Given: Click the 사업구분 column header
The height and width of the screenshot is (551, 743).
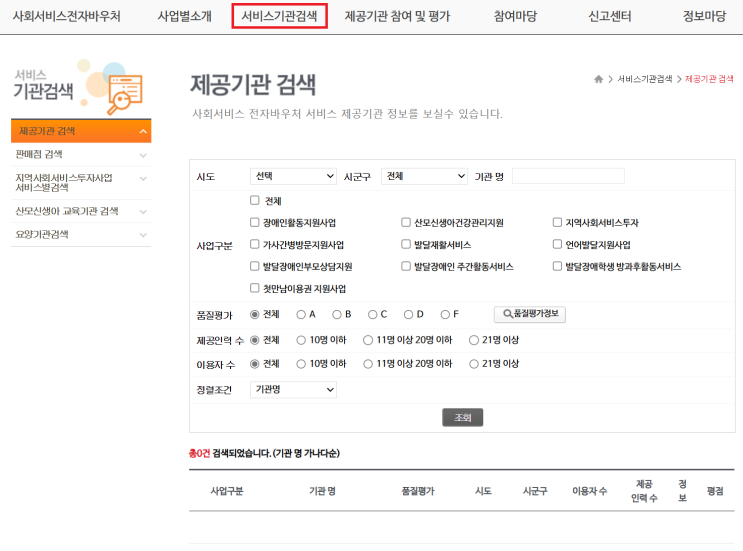Looking at the screenshot, I should coord(227,491).
